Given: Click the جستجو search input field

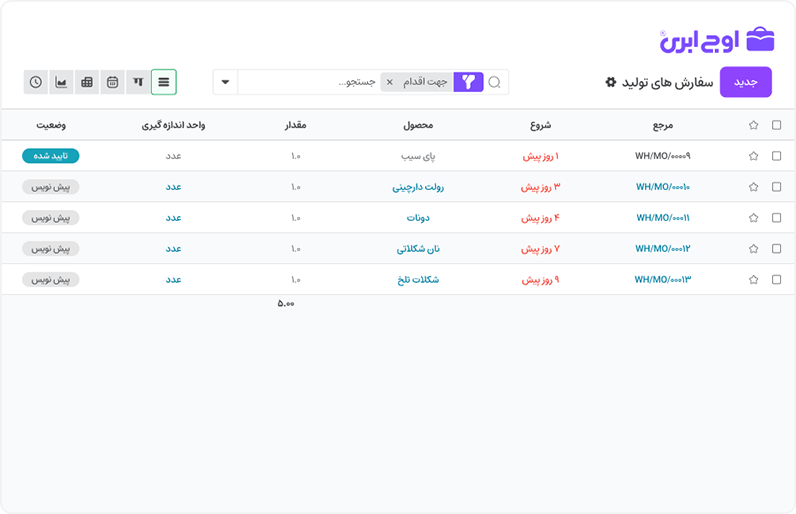Looking at the screenshot, I should [x=310, y=82].
